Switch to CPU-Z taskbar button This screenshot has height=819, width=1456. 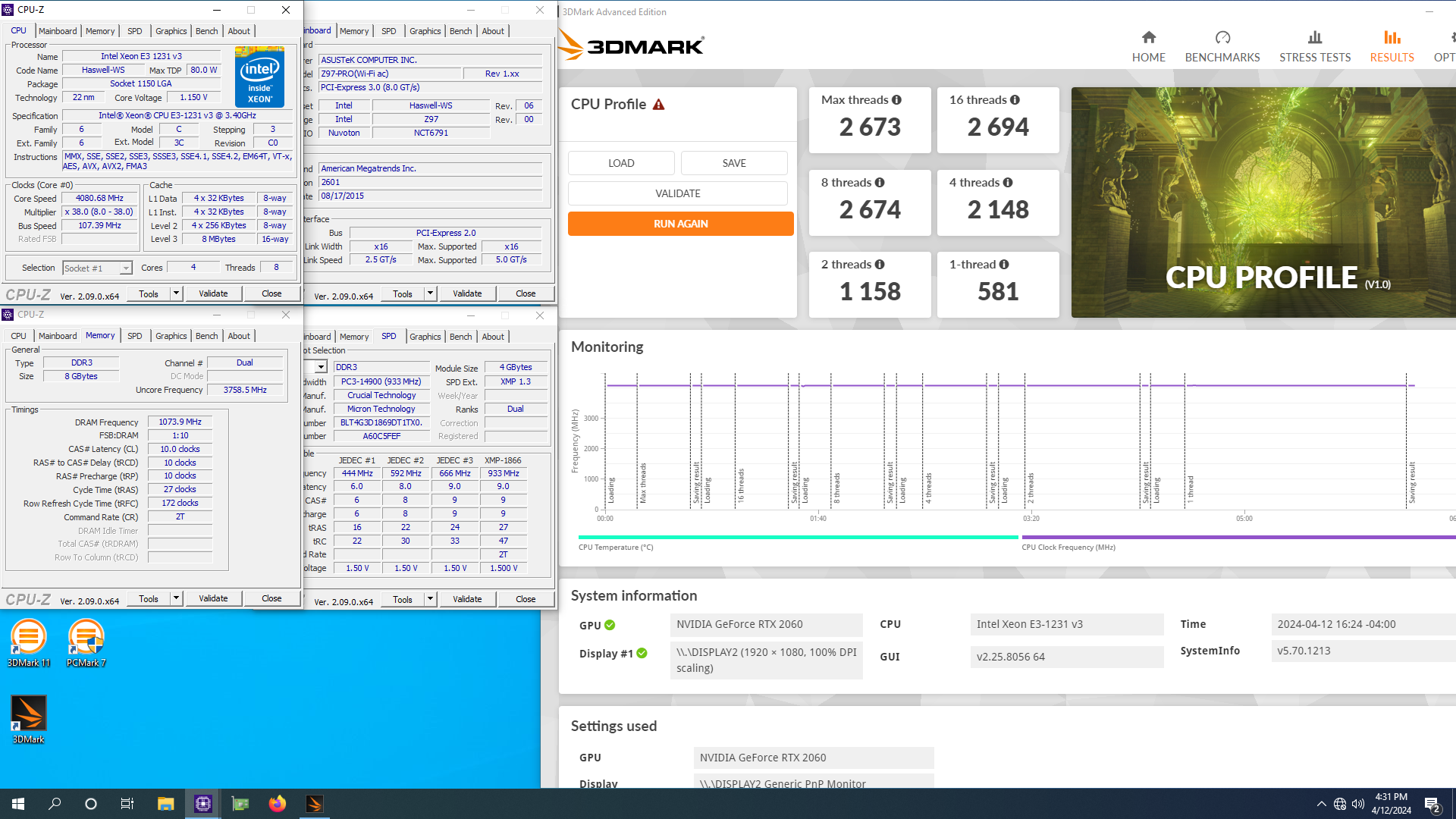point(202,804)
